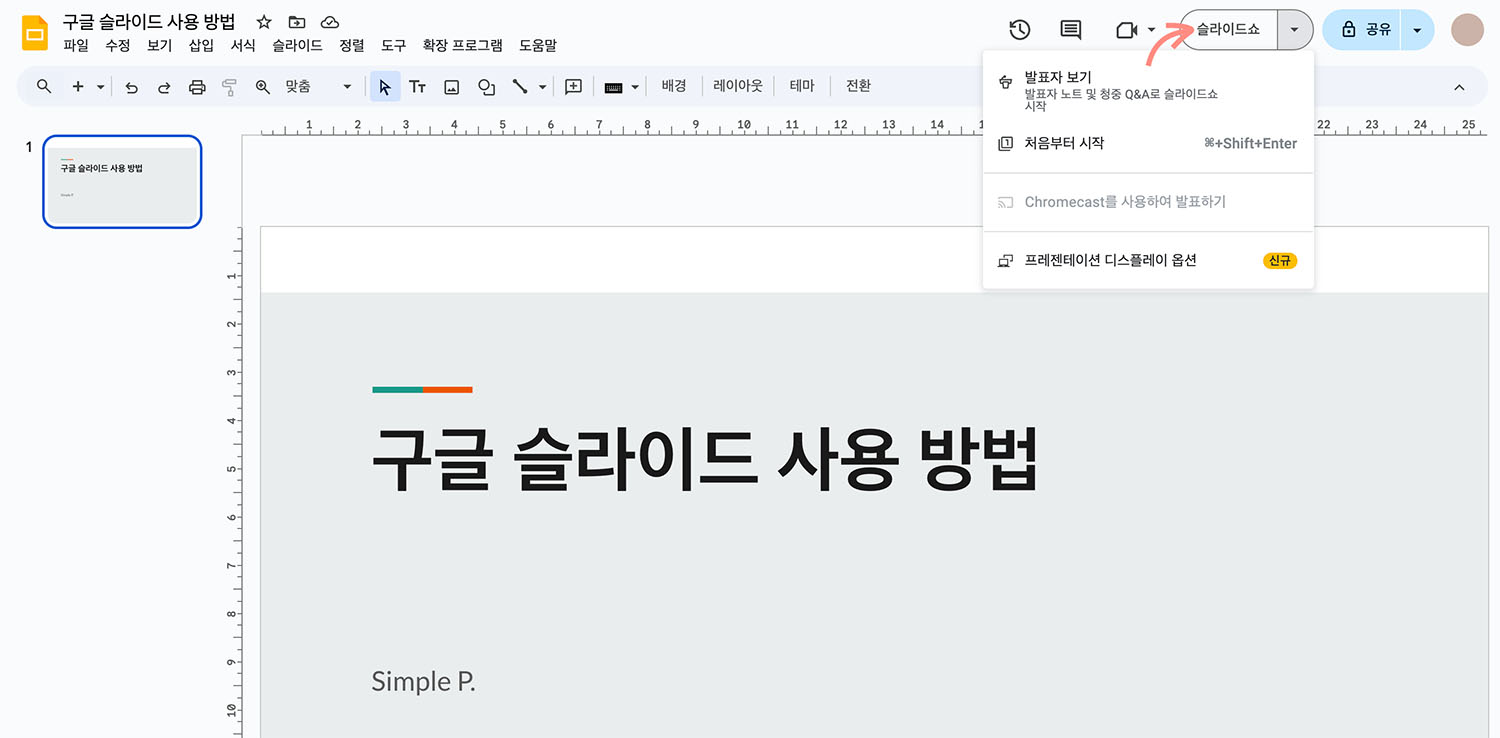Collapse the menus with chevron up
This screenshot has height=738, width=1500.
coord(1459,87)
